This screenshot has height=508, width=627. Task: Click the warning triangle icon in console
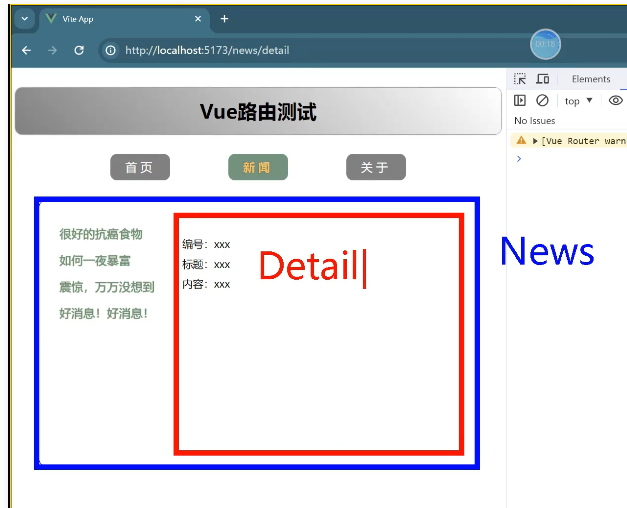pos(521,140)
